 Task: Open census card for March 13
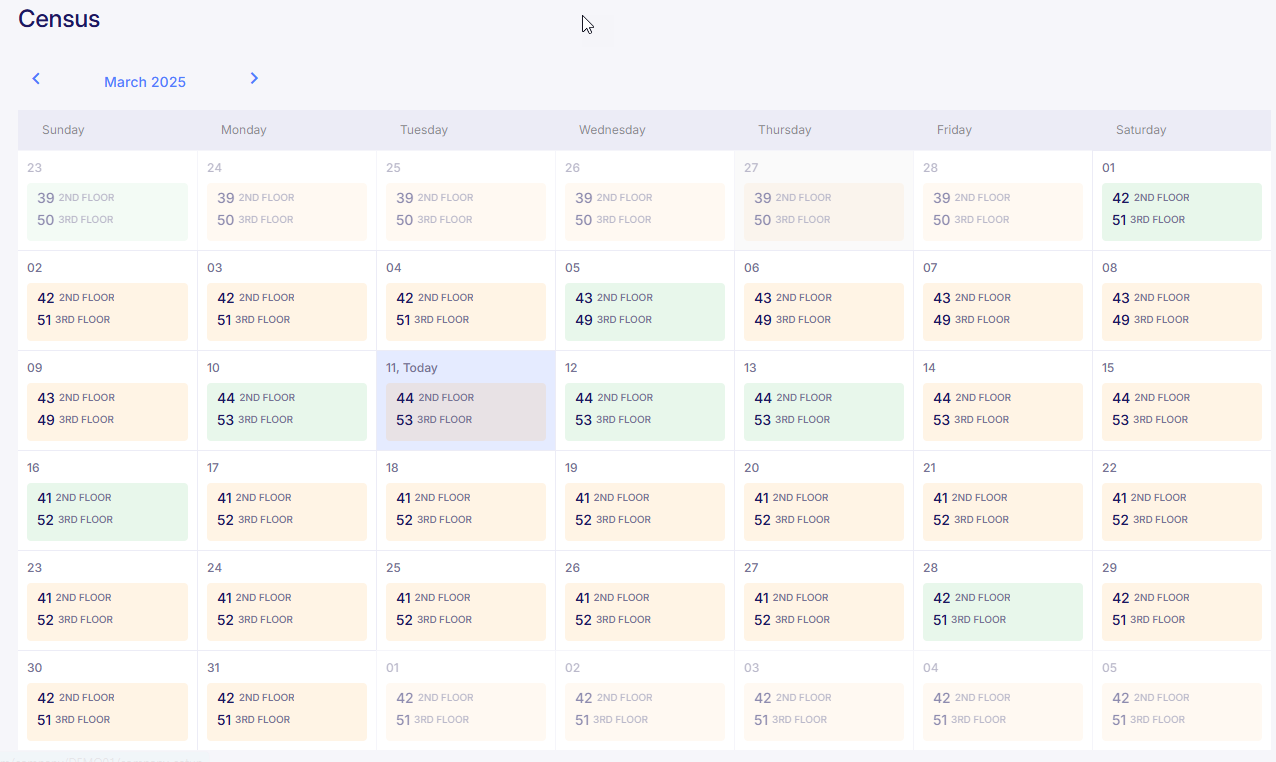click(824, 412)
